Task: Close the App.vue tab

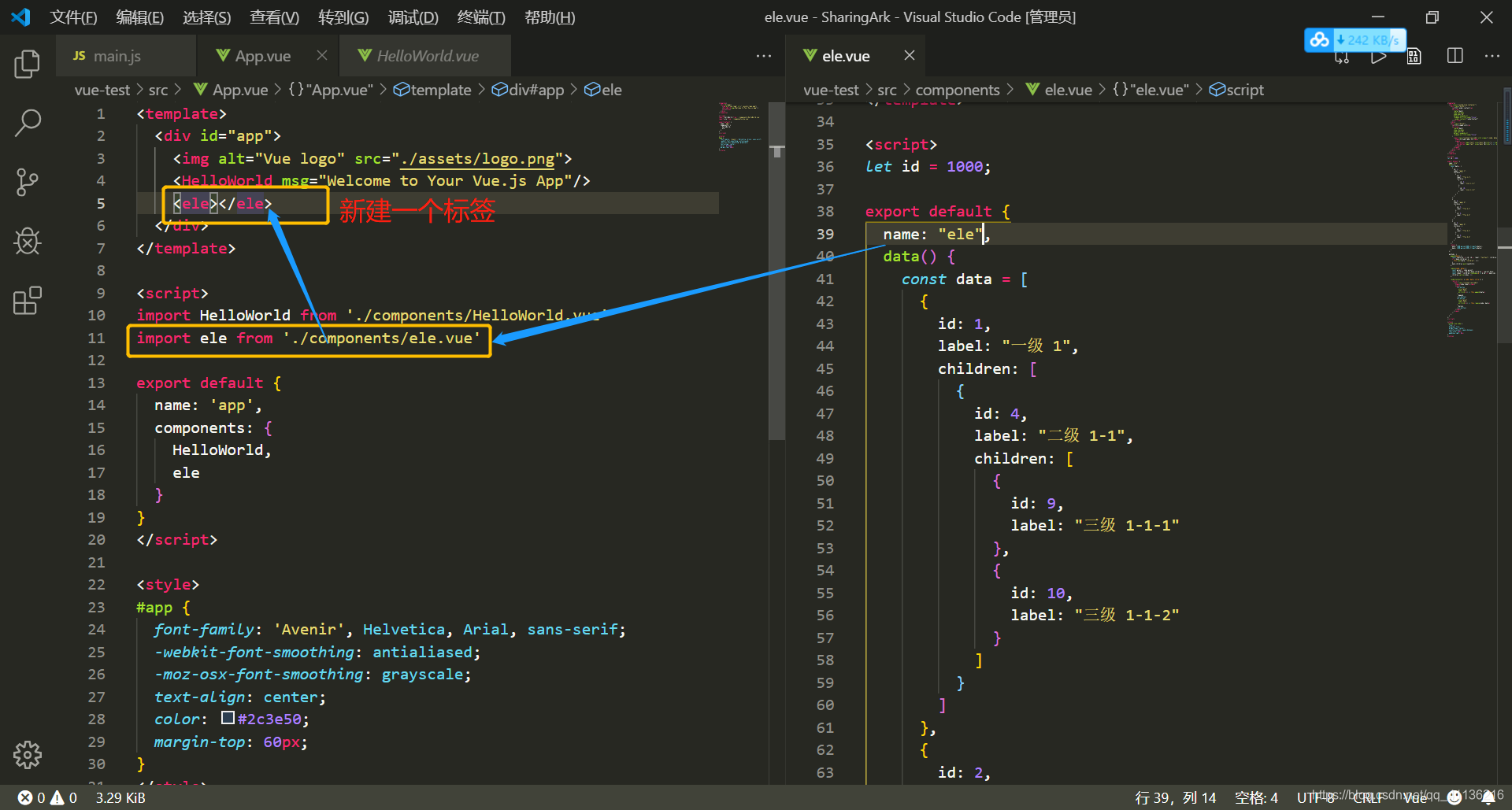Action: [x=321, y=55]
